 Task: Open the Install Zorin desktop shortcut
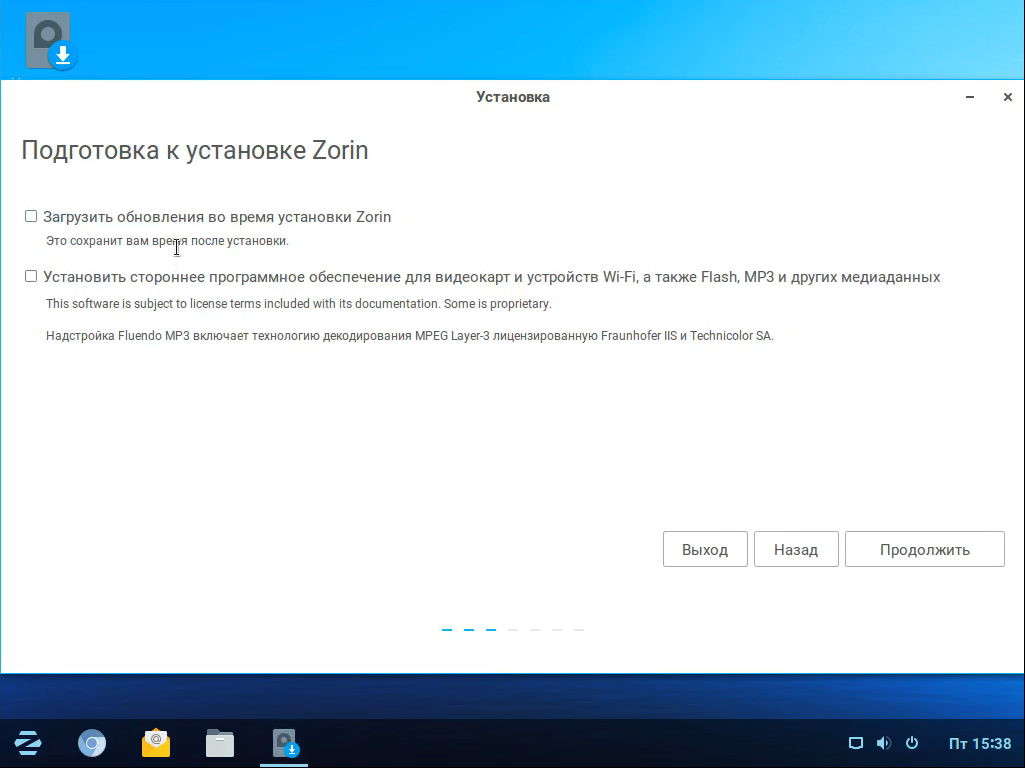coord(51,42)
